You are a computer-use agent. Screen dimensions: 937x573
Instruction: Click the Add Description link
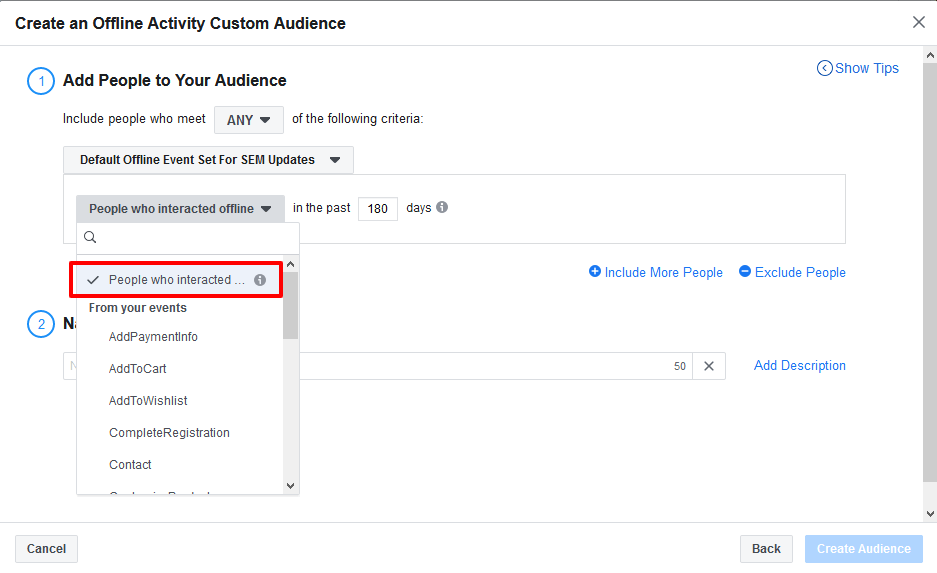pyautogui.click(x=800, y=365)
